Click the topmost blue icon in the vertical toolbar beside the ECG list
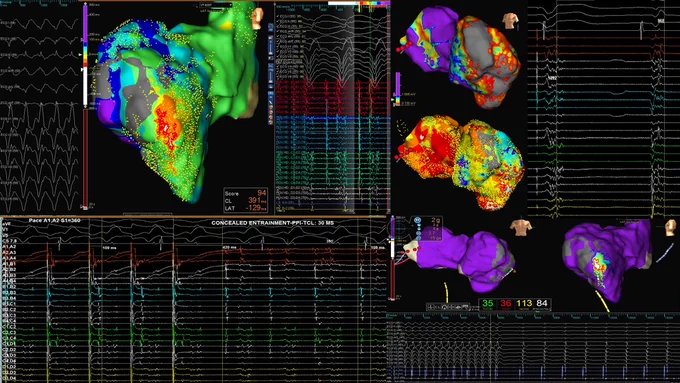The height and width of the screenshot is (383, 680). [x=271, y=27]
